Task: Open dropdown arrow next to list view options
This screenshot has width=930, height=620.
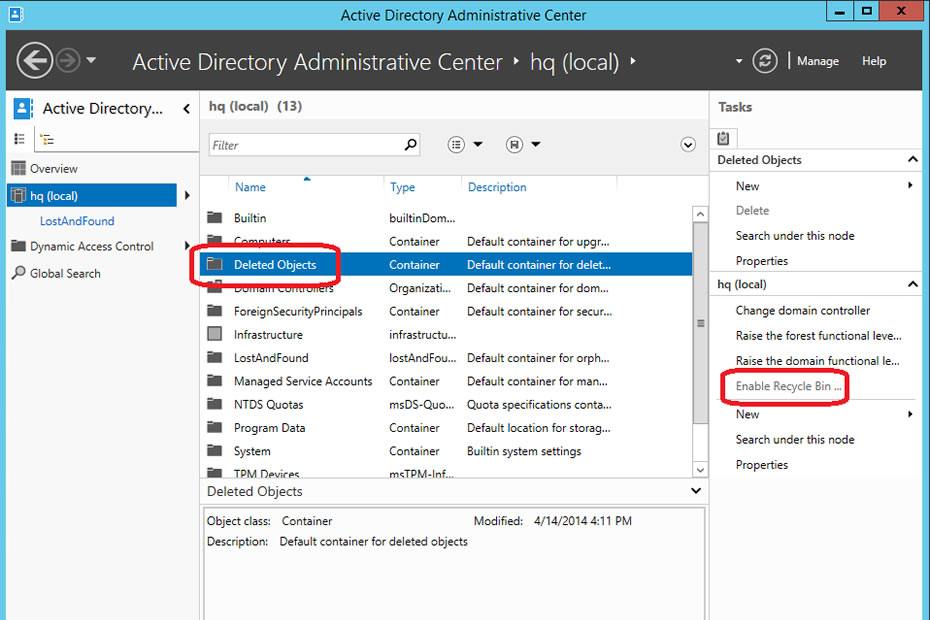Action: [478, 144]
